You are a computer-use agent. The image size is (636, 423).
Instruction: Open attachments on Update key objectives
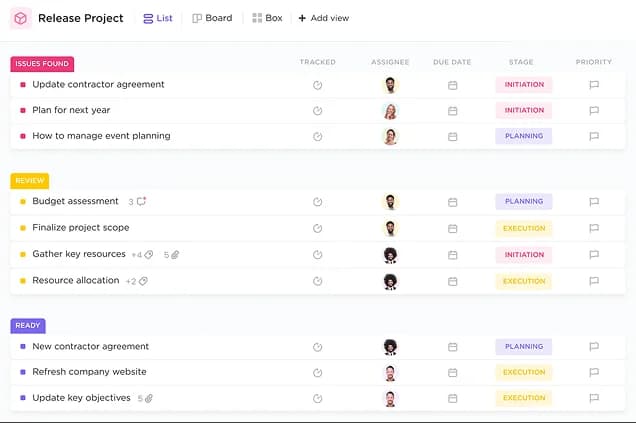tap(145, 398)
